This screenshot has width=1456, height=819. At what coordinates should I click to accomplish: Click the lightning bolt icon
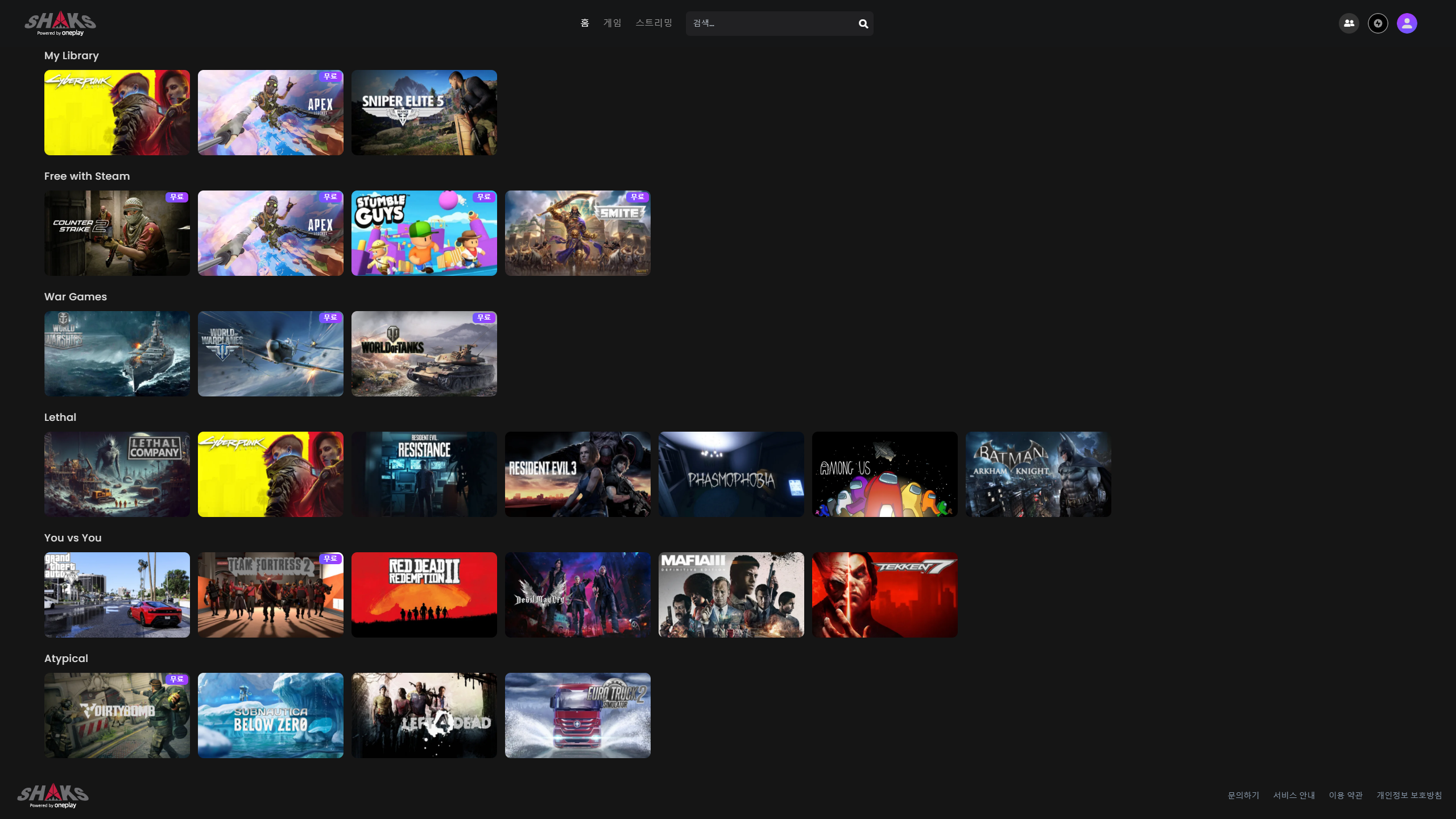pyautogui.click(x=1378, y=23)
